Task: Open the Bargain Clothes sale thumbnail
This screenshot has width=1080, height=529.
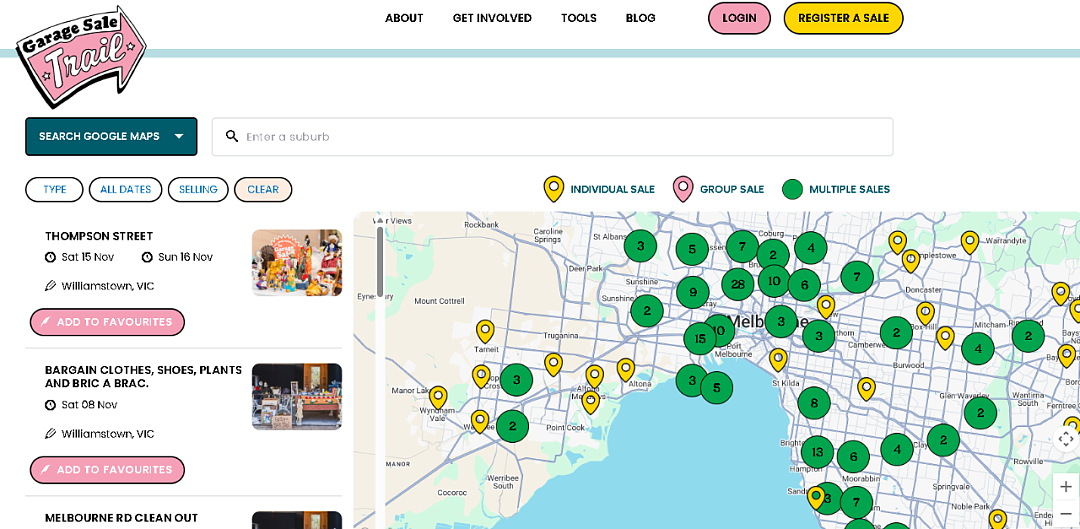Action: 297,397
